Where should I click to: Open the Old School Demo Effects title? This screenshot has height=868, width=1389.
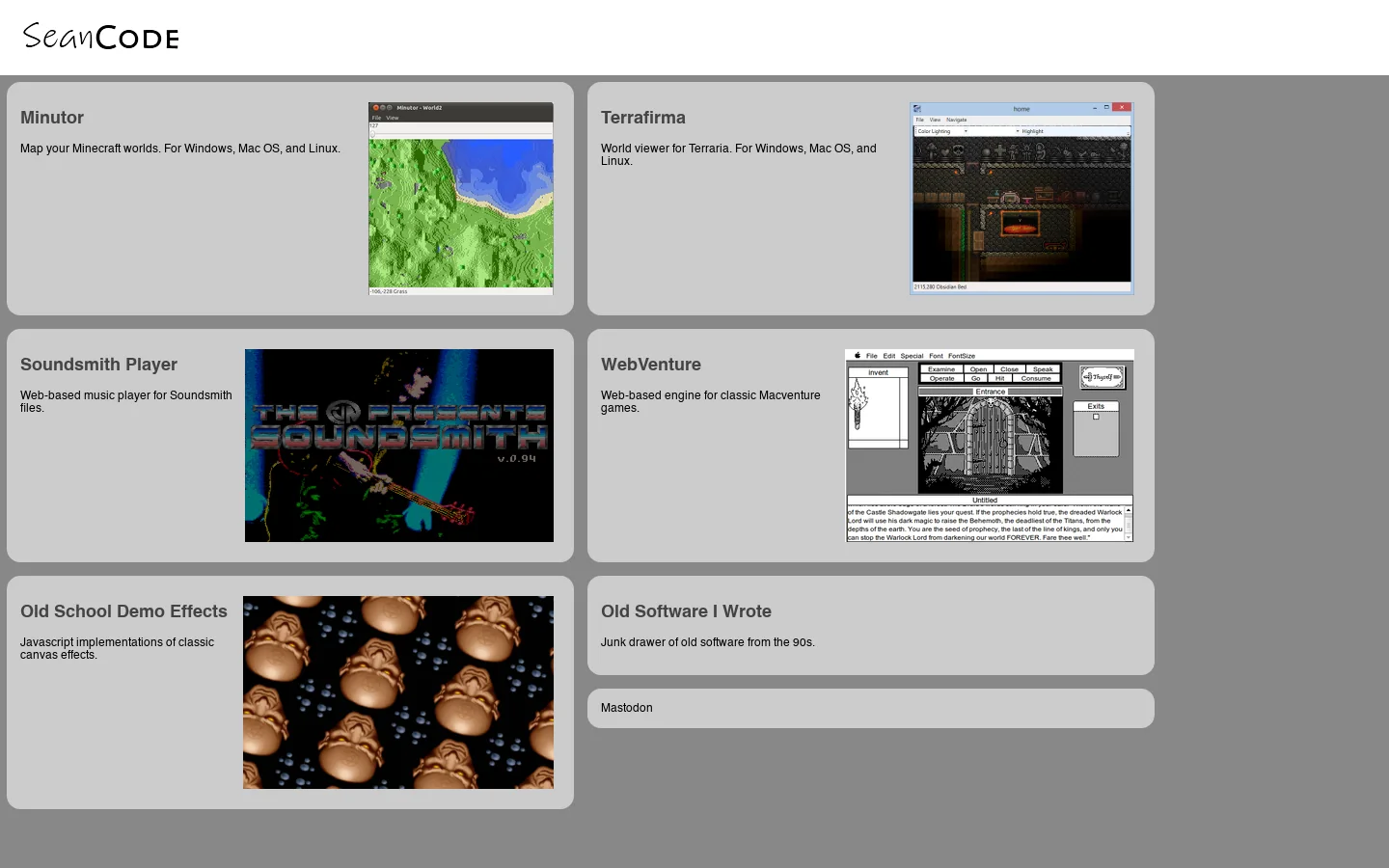[x=123, y=611]
